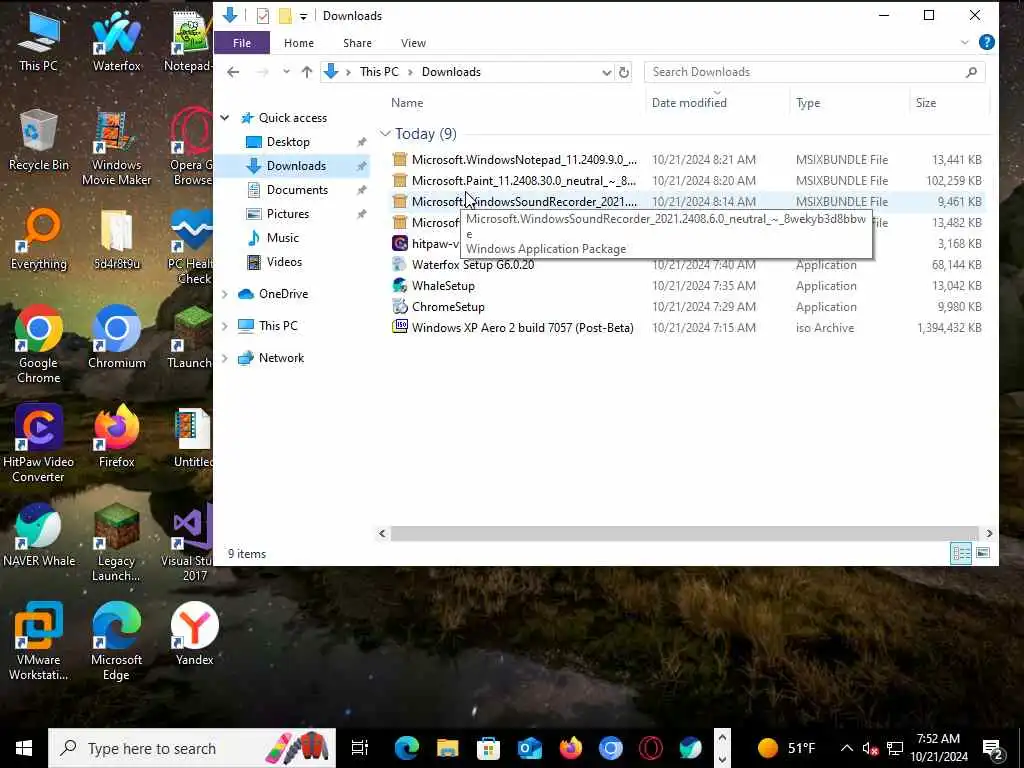Click New Folder icon in quick access toolbar
Screen dimensions: 1024x768
pos(285,16)
